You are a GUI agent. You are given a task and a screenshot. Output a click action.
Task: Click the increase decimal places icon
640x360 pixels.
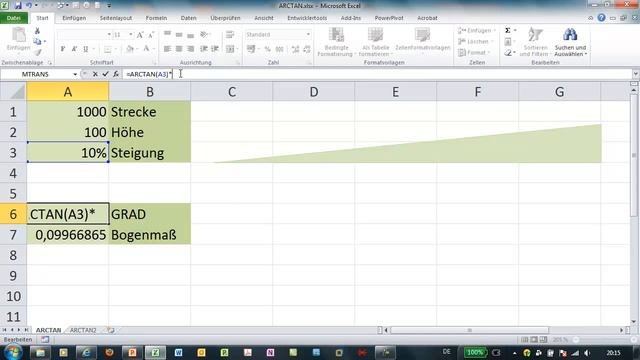(295, 49)
